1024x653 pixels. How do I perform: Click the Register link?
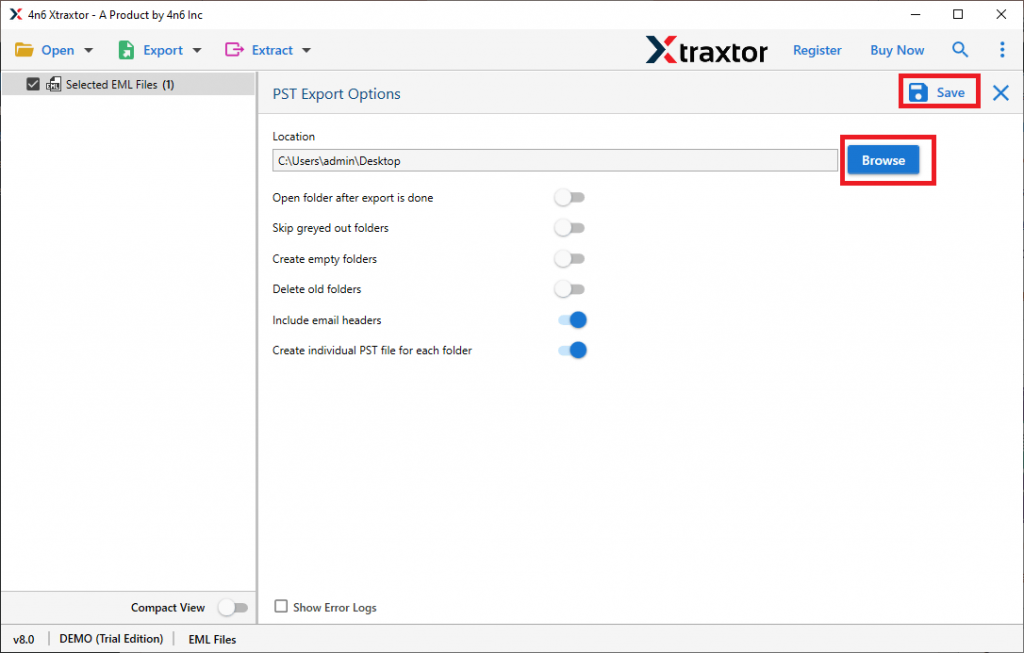click(817, 50)
